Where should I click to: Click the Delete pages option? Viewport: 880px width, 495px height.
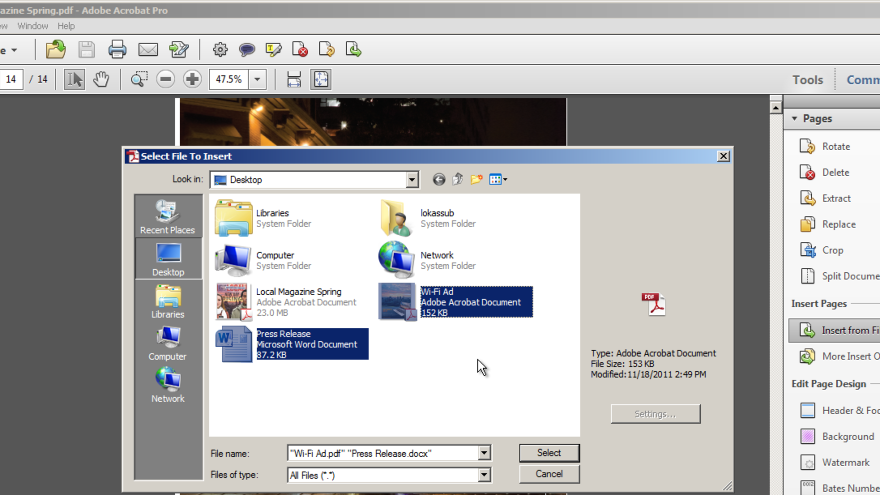[x=824, y=172]
